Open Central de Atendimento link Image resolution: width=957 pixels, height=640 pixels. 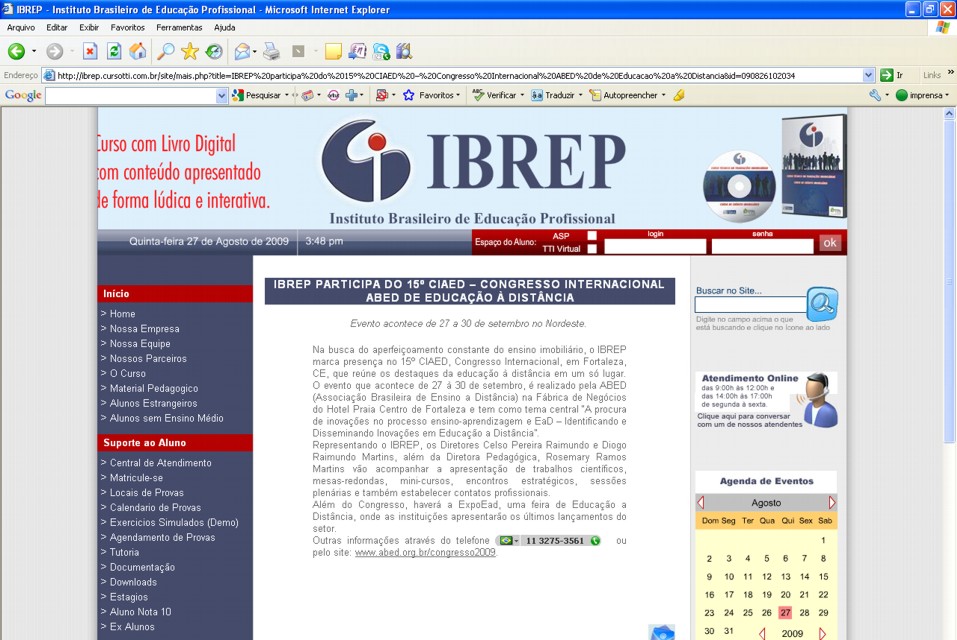click(x=161, y=463)
